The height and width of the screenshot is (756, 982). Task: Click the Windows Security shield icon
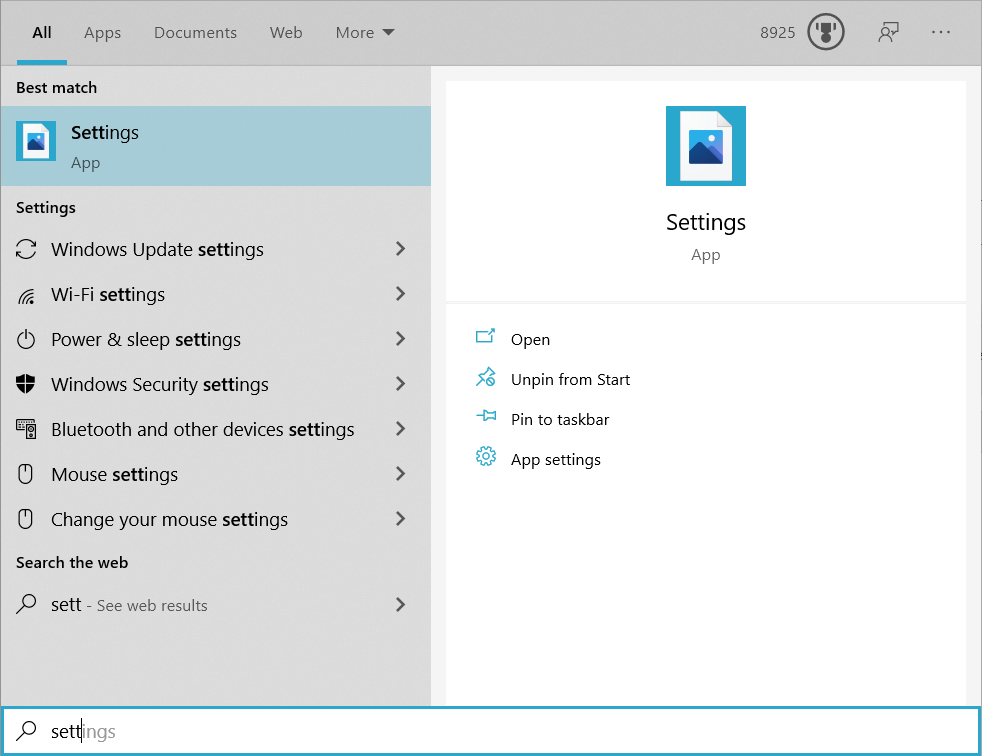26,384
